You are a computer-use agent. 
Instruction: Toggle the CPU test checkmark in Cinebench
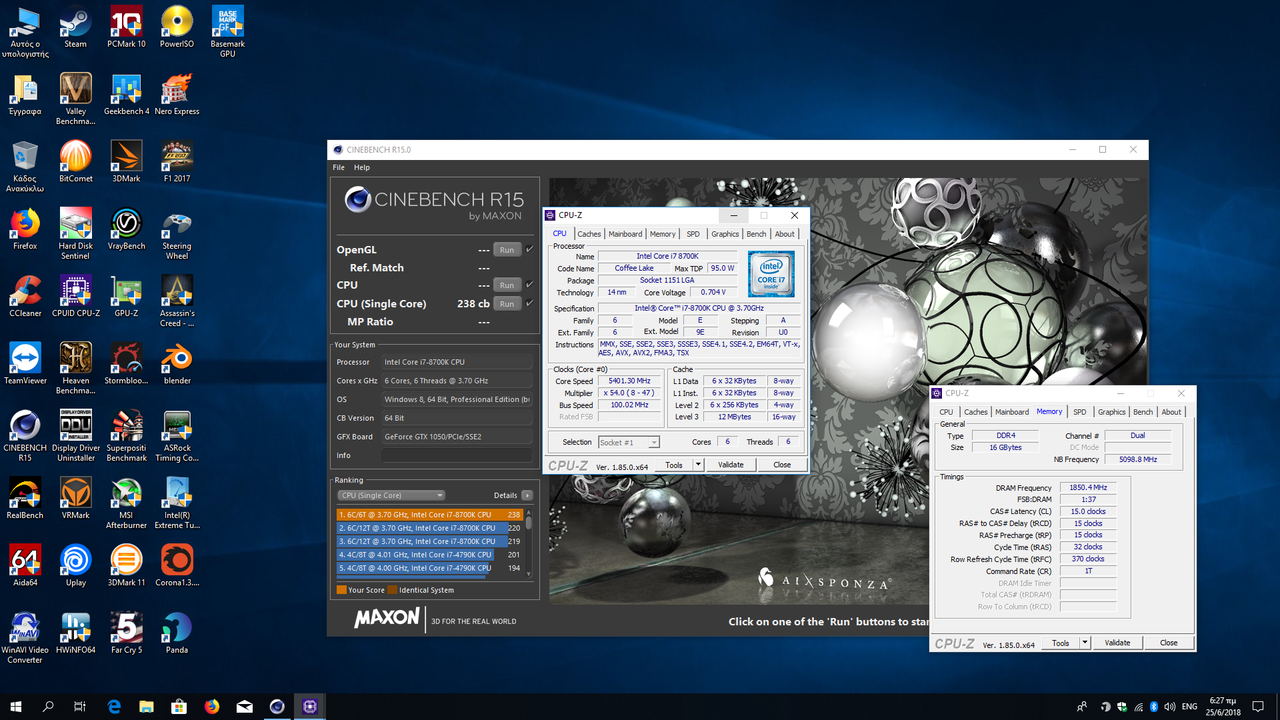[x=530, y=285]
